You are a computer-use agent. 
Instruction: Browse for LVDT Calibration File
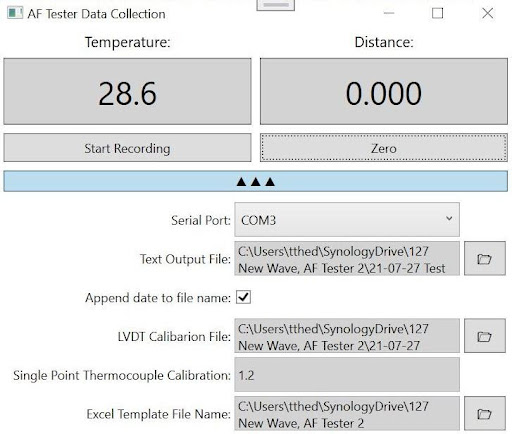[485, 336]
